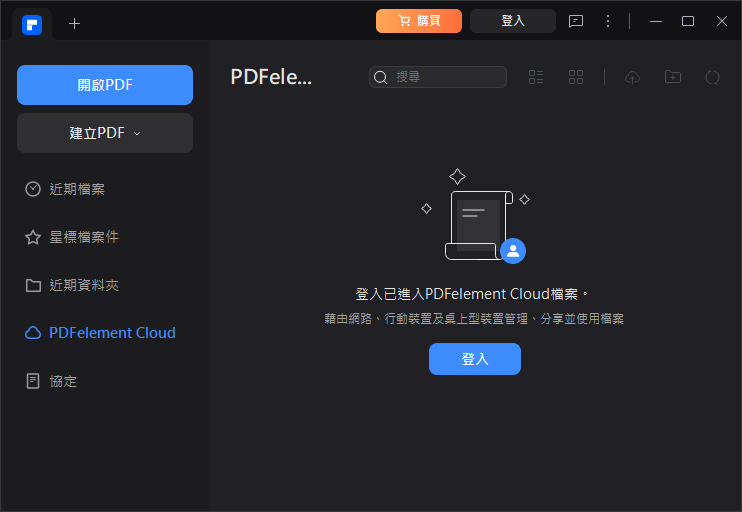Click the PDFelement home logo tab
Screen dimensions: 742x512
click(x=32, y=24)
